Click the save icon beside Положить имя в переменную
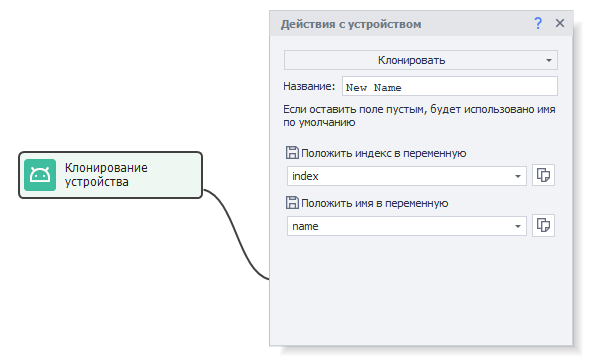The width and height of the screenshot is (590, 360). click(292, 203)
